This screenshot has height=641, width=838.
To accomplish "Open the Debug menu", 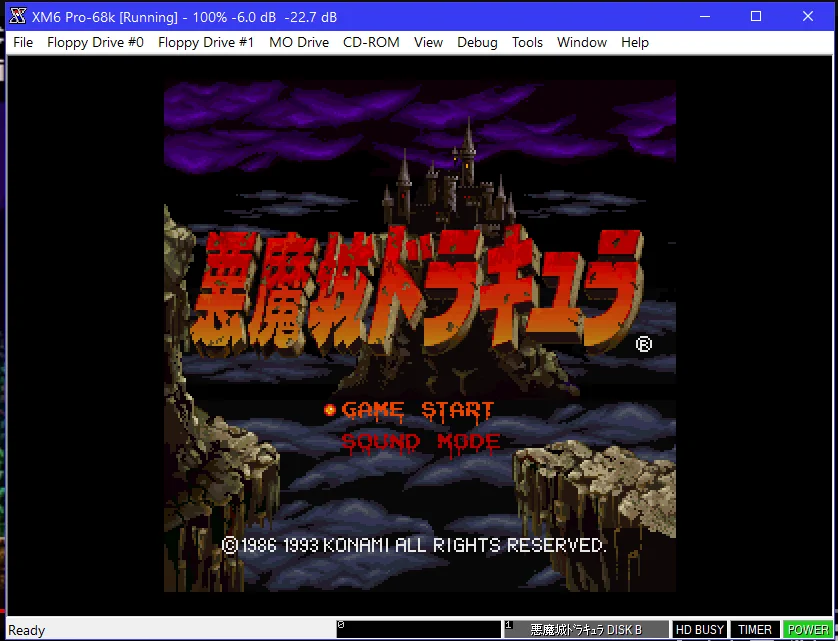I will click(477, 42).
